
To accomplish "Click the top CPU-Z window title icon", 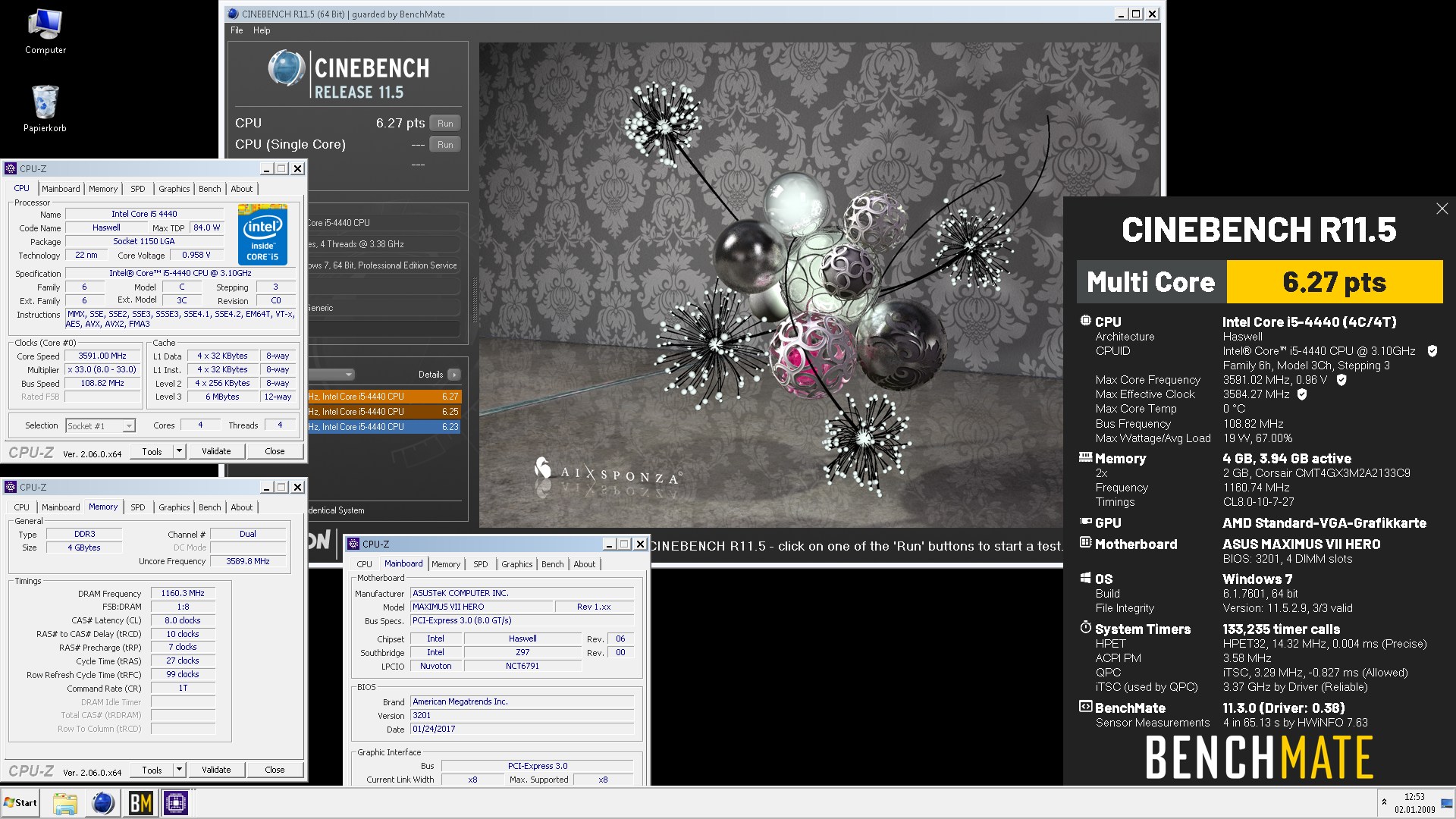I will pos(11,168).
